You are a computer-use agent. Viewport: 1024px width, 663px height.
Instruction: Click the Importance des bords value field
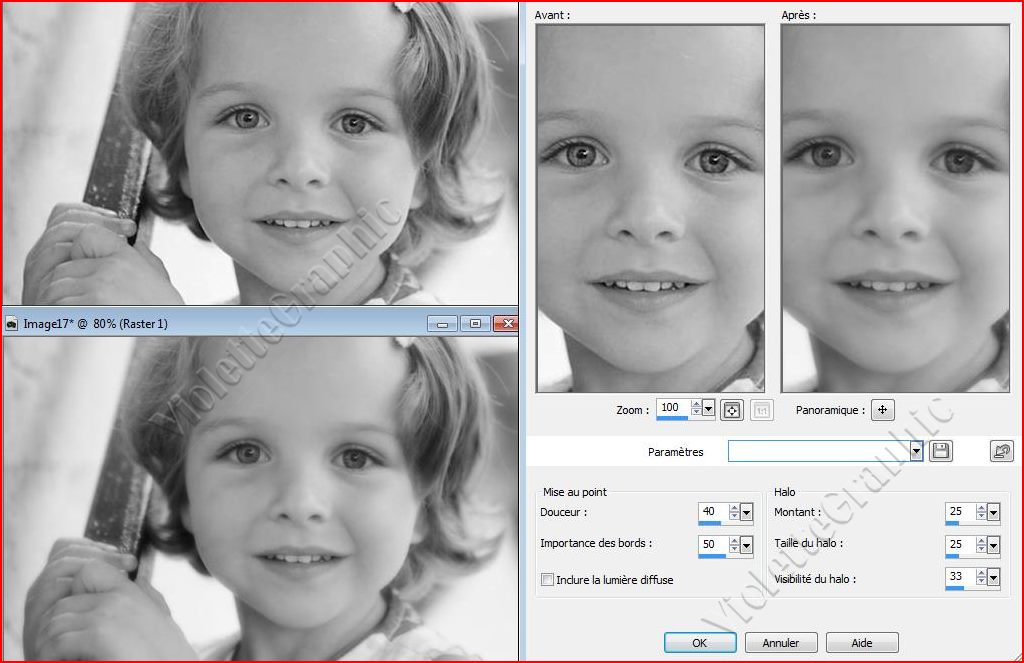click(x=711, y=544)
